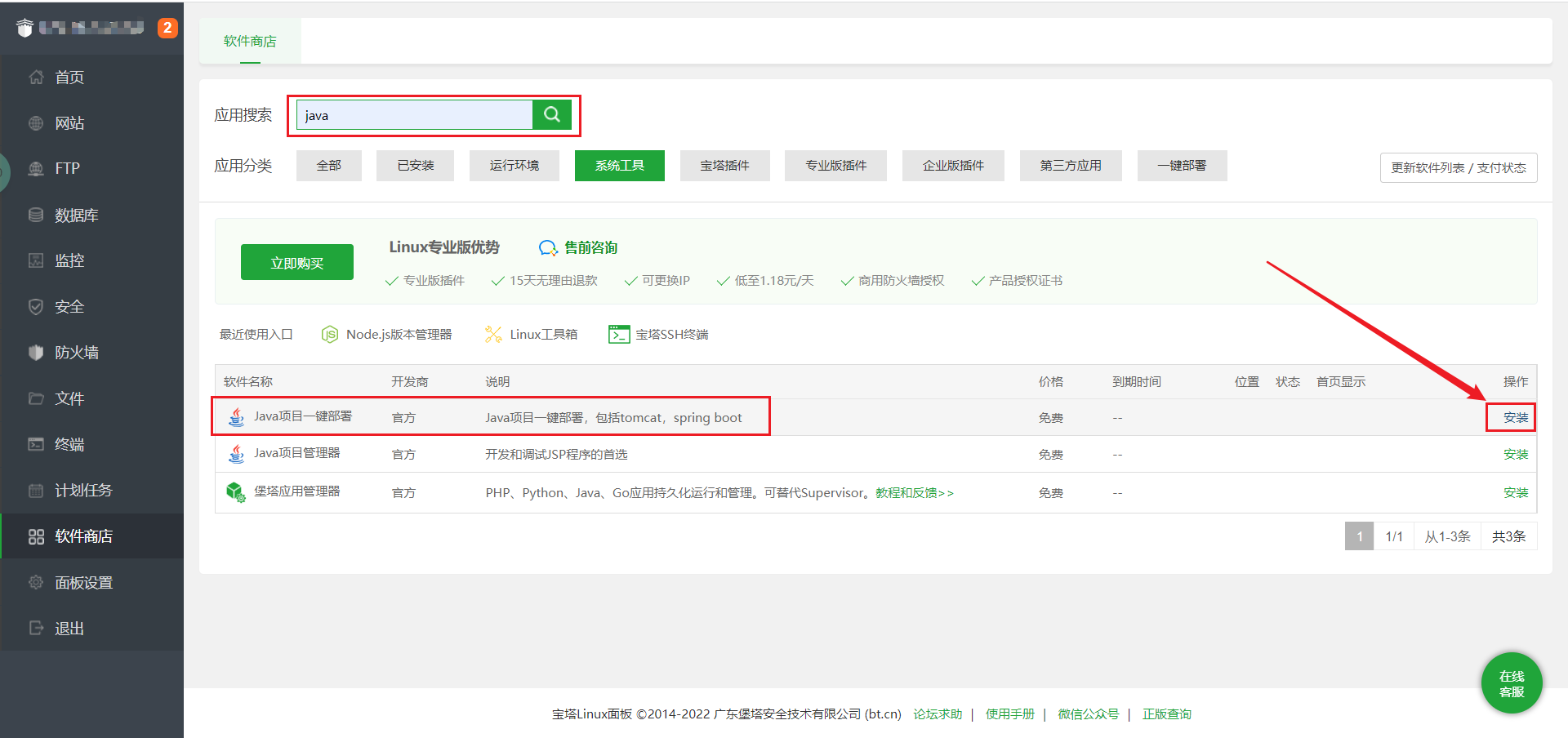Filter by 专业版插件 category
Screen dimensions: 1568x738
836,166
